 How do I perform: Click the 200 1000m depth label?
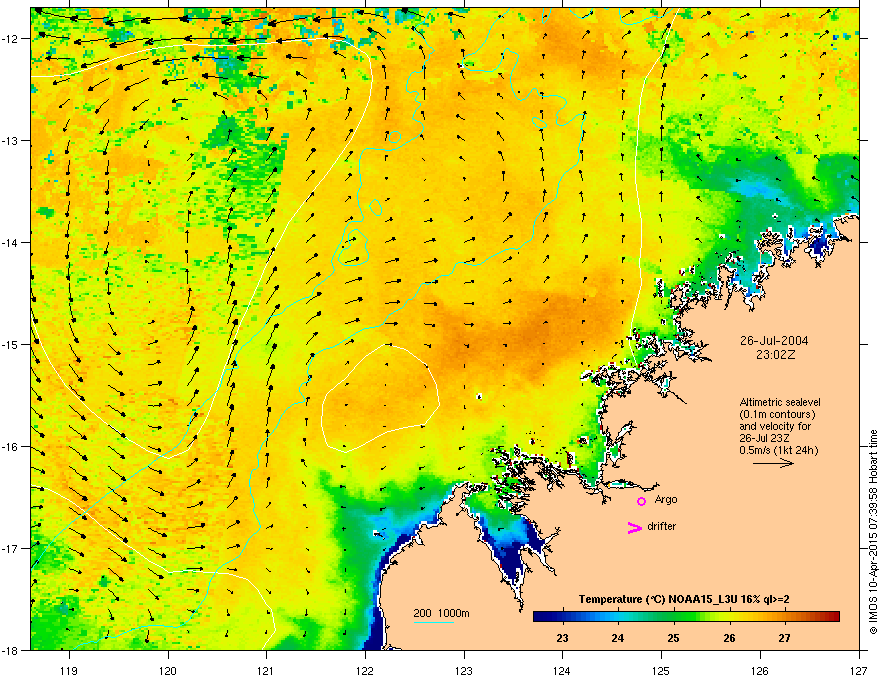tap(442, 613)
